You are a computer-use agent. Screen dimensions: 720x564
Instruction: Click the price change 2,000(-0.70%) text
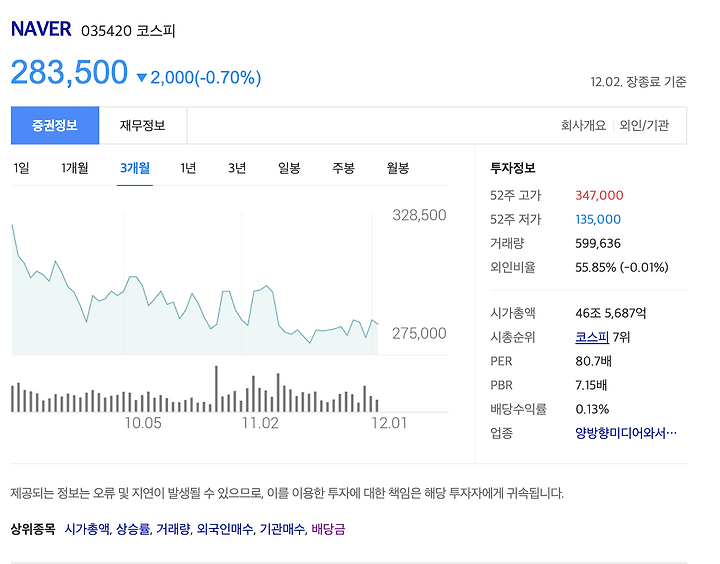(206, 77)
